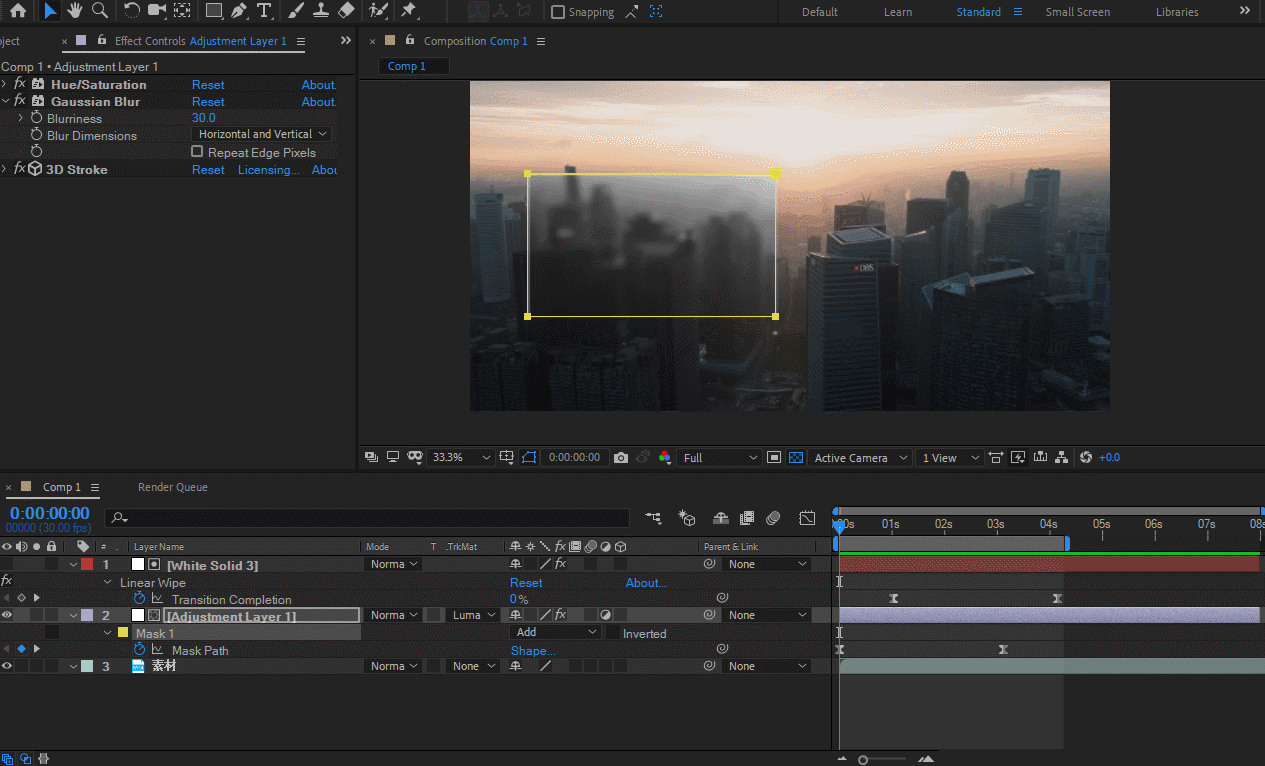The width and height of the screenshot is (1265, 766).
Task: Hide the 素材 layer visibility
Action: pyautogui.click(x=7, y=666)
